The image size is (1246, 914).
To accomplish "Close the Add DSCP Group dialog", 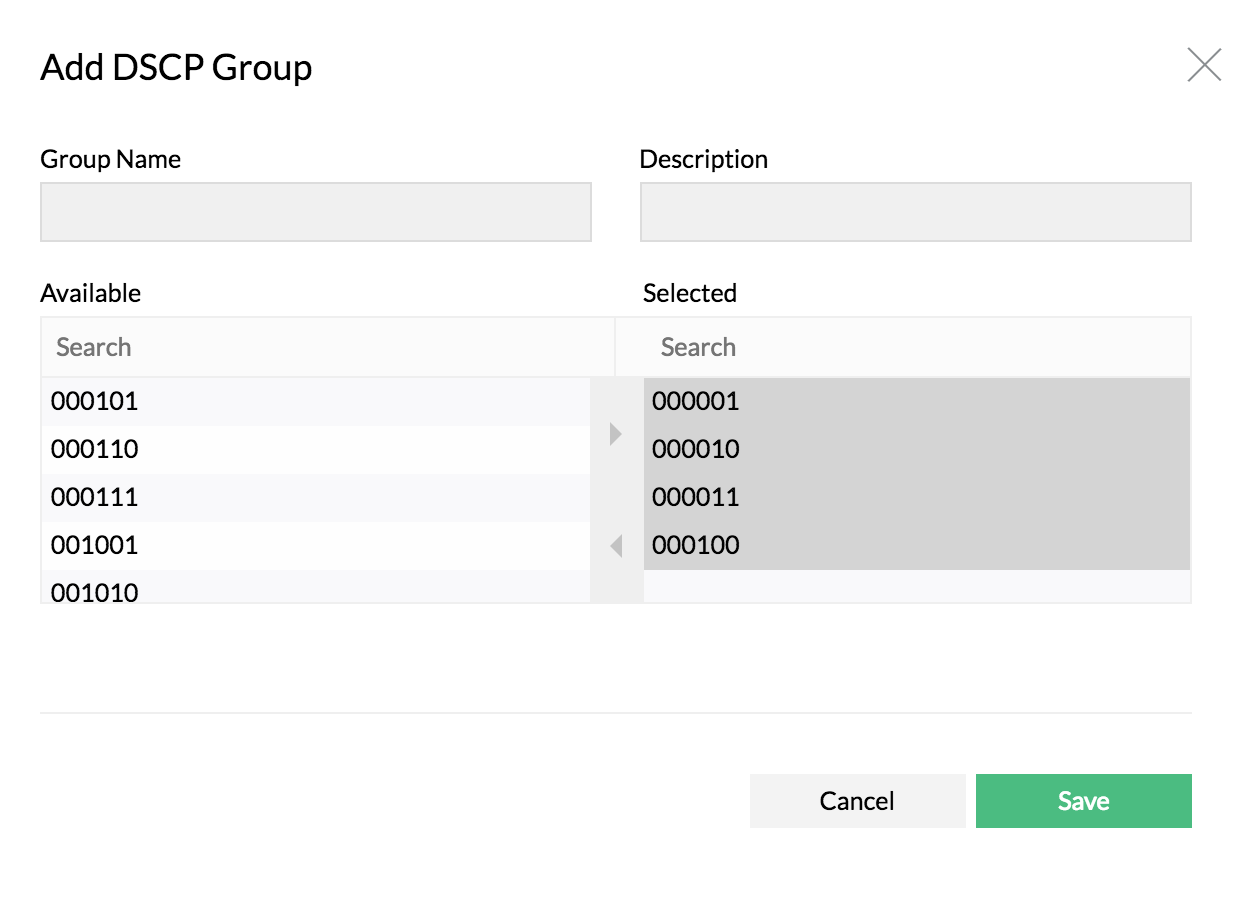I will [x=1204, y=64].
